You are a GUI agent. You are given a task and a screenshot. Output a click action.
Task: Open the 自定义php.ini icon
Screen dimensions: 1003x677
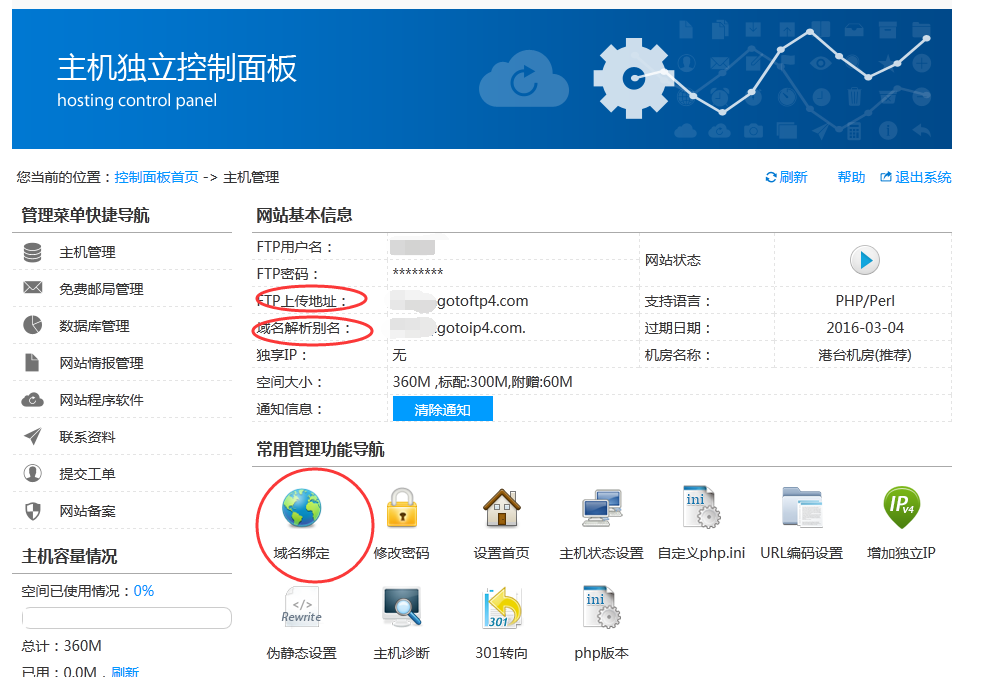click(701, 508)
